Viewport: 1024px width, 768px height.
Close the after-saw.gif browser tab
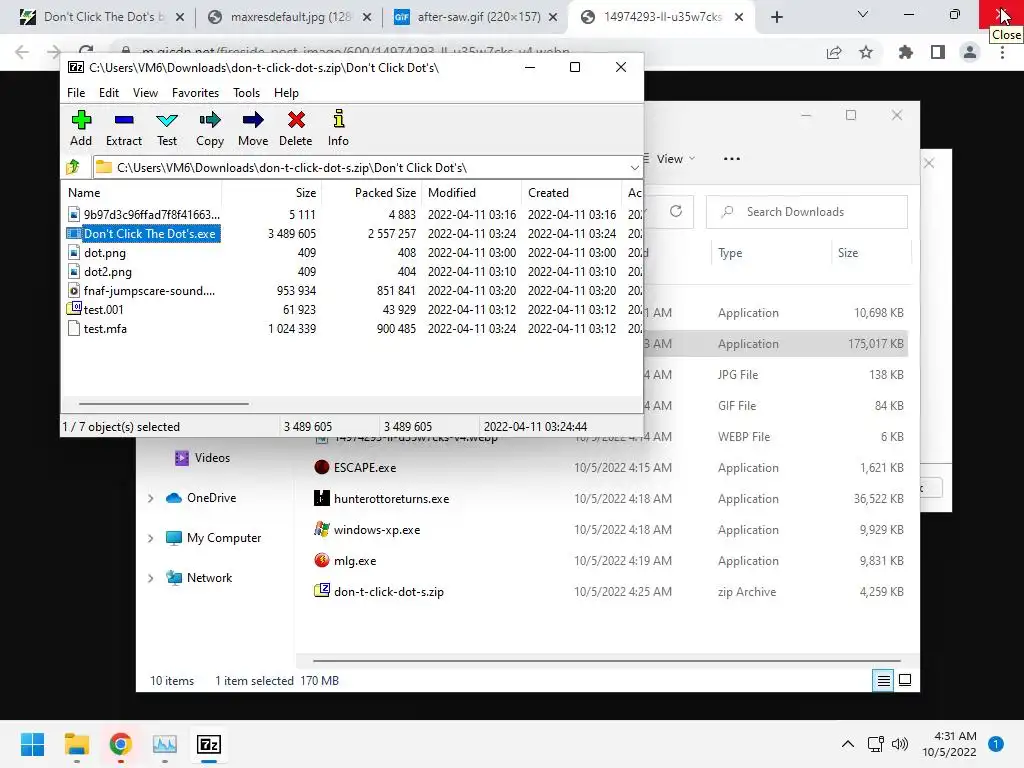point(553,17)
